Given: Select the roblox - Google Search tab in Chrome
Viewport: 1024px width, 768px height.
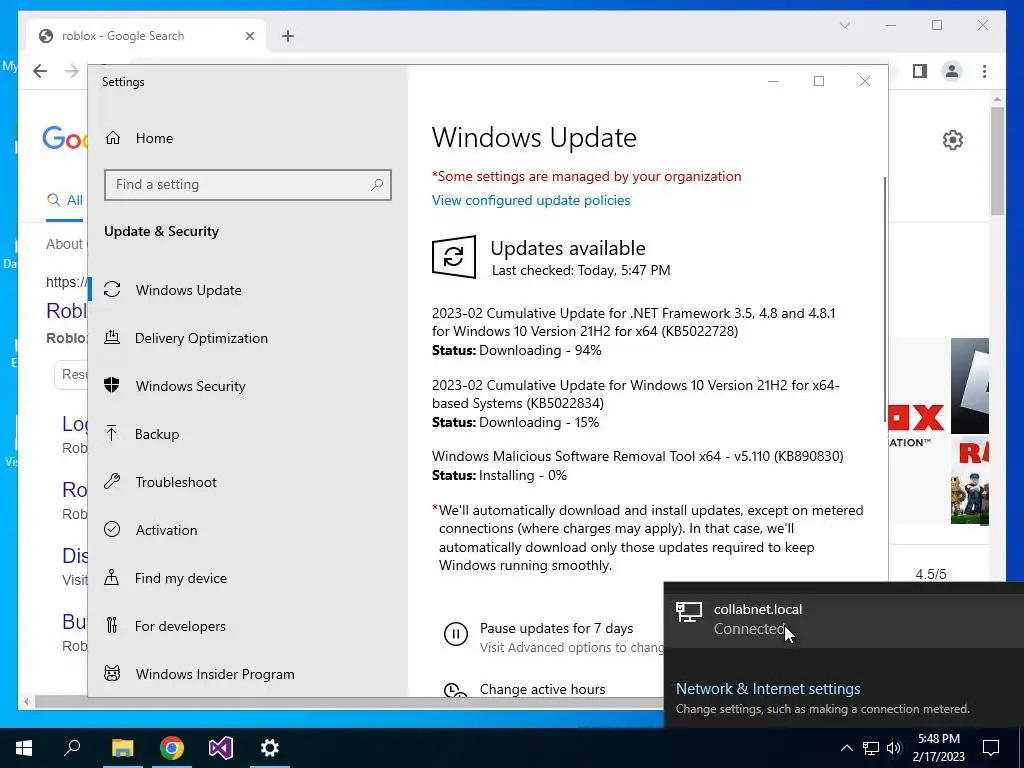Looking at the screenshot, I should click(x=146, y=36).
